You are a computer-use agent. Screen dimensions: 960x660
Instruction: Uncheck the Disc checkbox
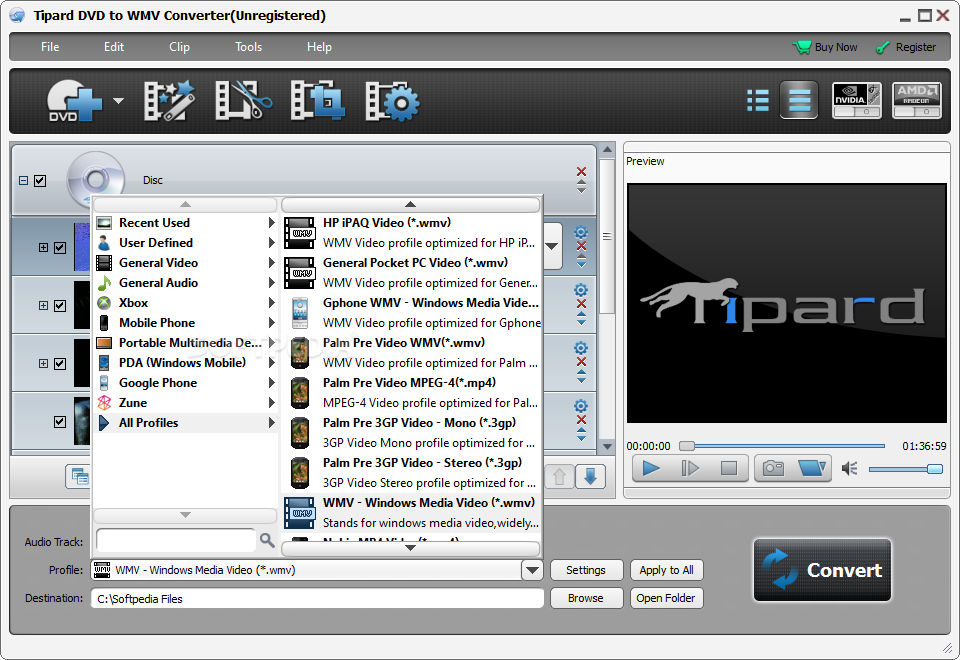click(40, 181)
